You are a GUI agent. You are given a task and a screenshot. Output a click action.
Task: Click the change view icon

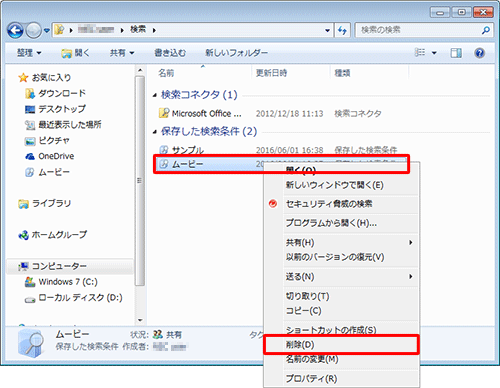[x=420, y=53]
